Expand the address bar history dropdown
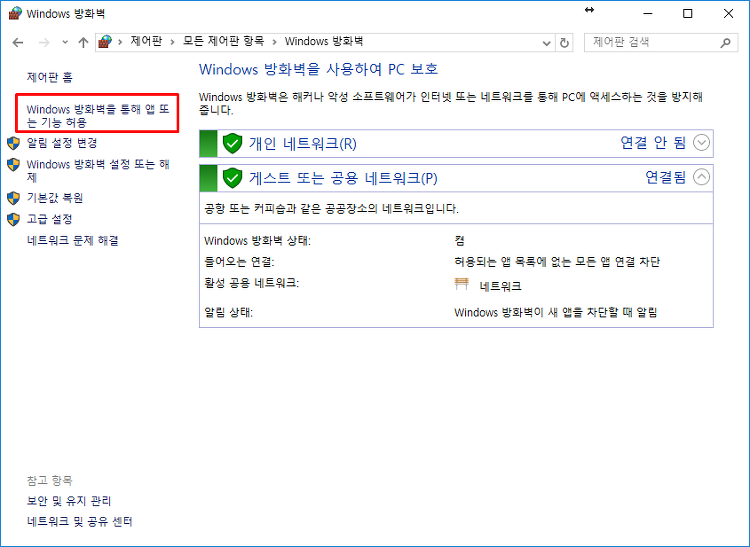Image resolution: width=750 pixels, height=547 pixels. point(547,43)
